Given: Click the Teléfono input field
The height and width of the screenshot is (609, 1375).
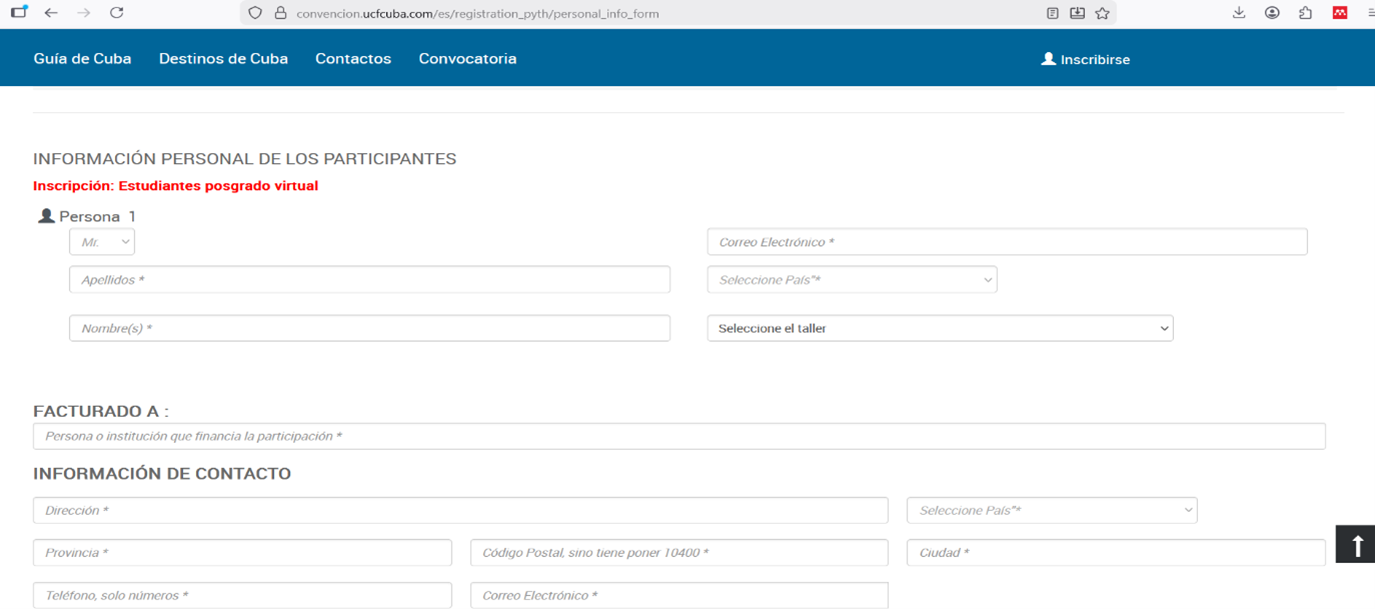Looking at the screenshot, I should tap(242, 595).
